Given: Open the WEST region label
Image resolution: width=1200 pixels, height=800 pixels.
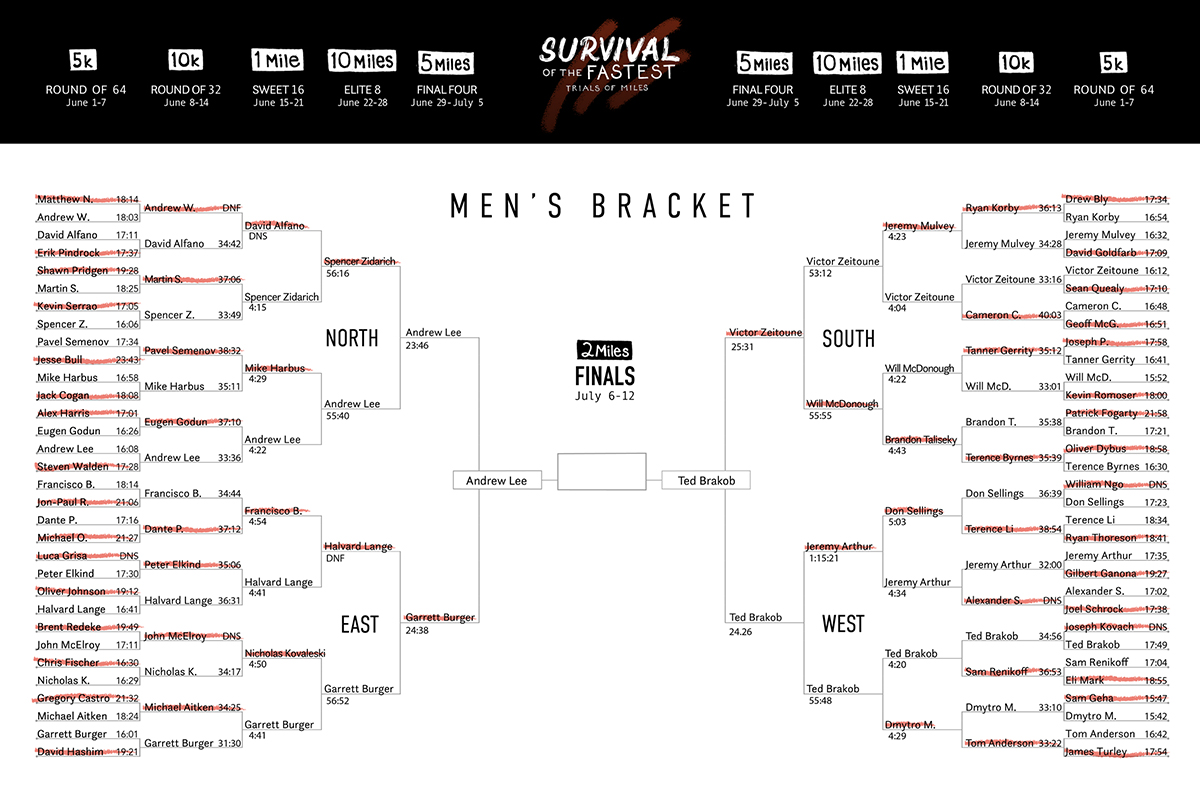Looking at the screenshot, I should pyautogui.click(x=843, y=625).
